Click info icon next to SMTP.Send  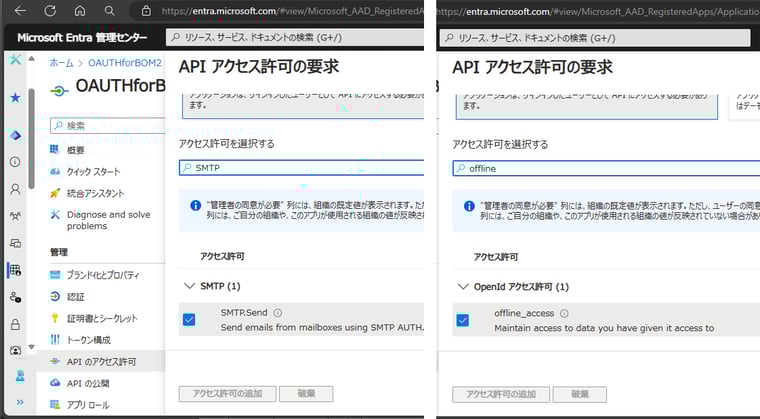pos(278,313)
